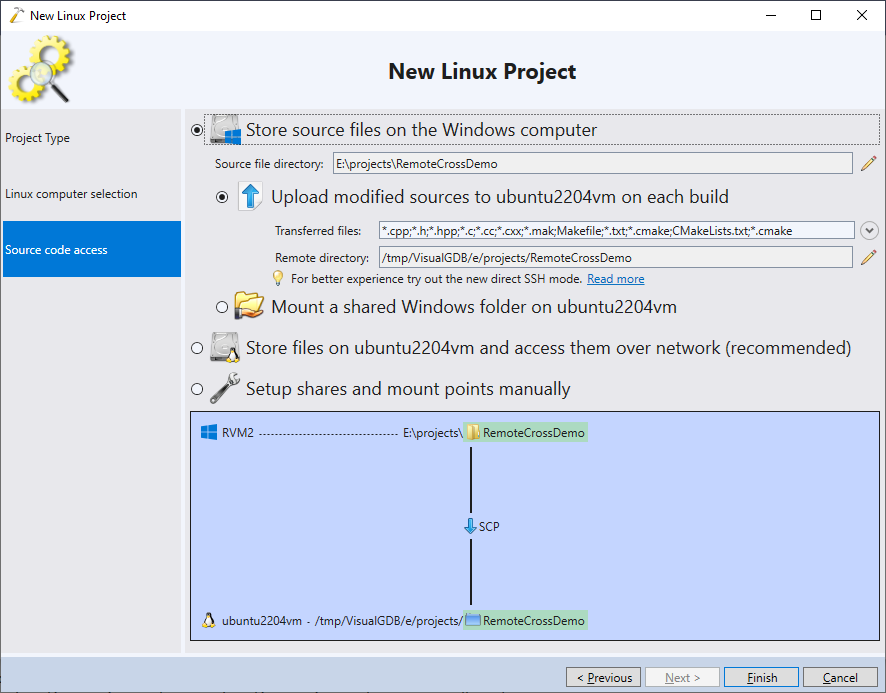
Task: Focus the Source file directory field
Action: click(x=592, y=163)
